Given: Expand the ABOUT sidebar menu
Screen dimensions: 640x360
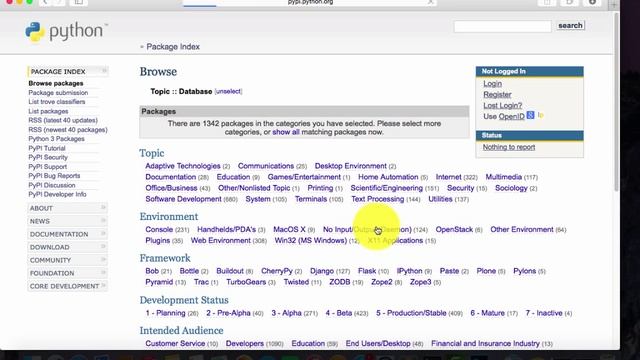Looking at the screenshot, I should [67, 208].
